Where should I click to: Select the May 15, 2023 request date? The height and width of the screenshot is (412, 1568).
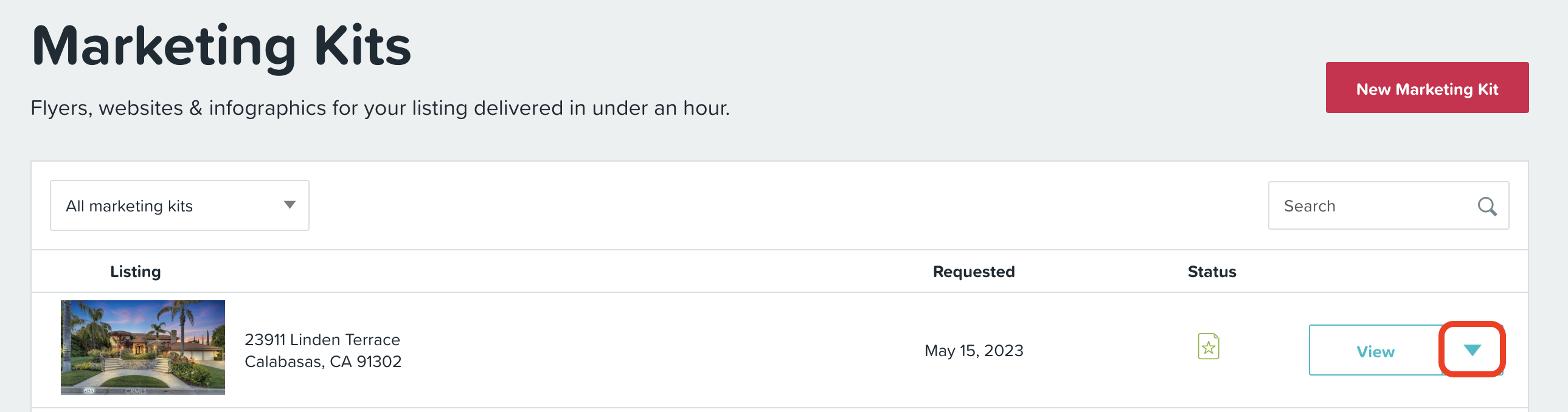pyautogui.click(x=973, y=351)
